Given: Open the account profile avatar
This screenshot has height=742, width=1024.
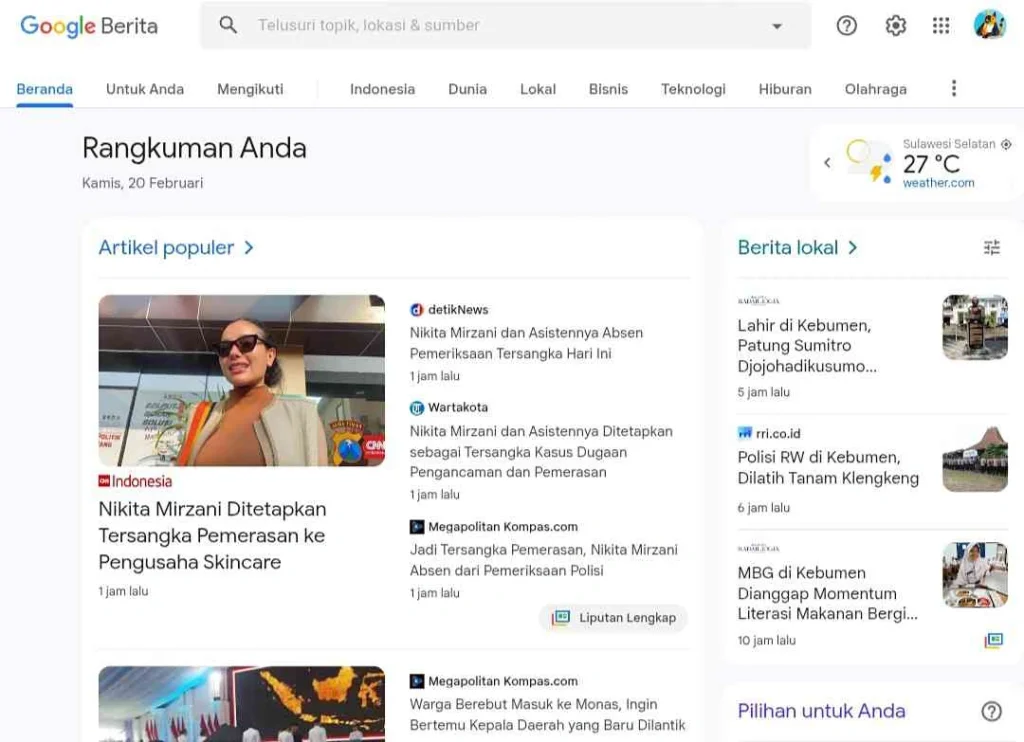Looking at the screenshot, I should pos(990,25).
